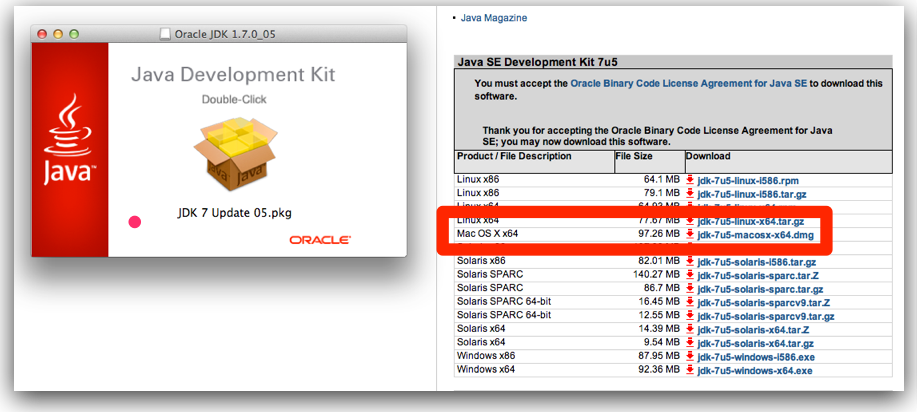Click the 'Java Development Kit' heading text
This screenshot has height=412, width=917.
pos(233,75)
